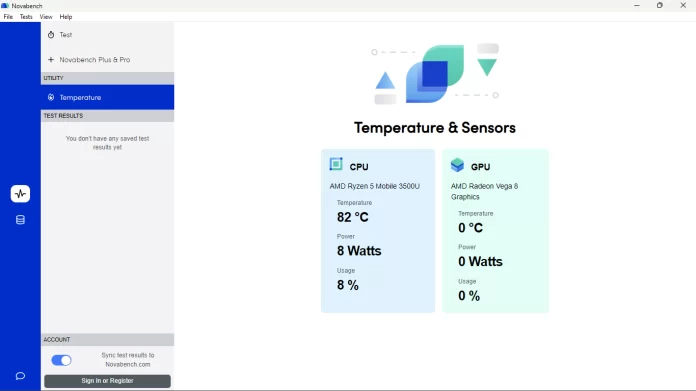Screen dimensions: 696x391
Task: Open the database stack icon in the sidebar
Action: point(20,220)
